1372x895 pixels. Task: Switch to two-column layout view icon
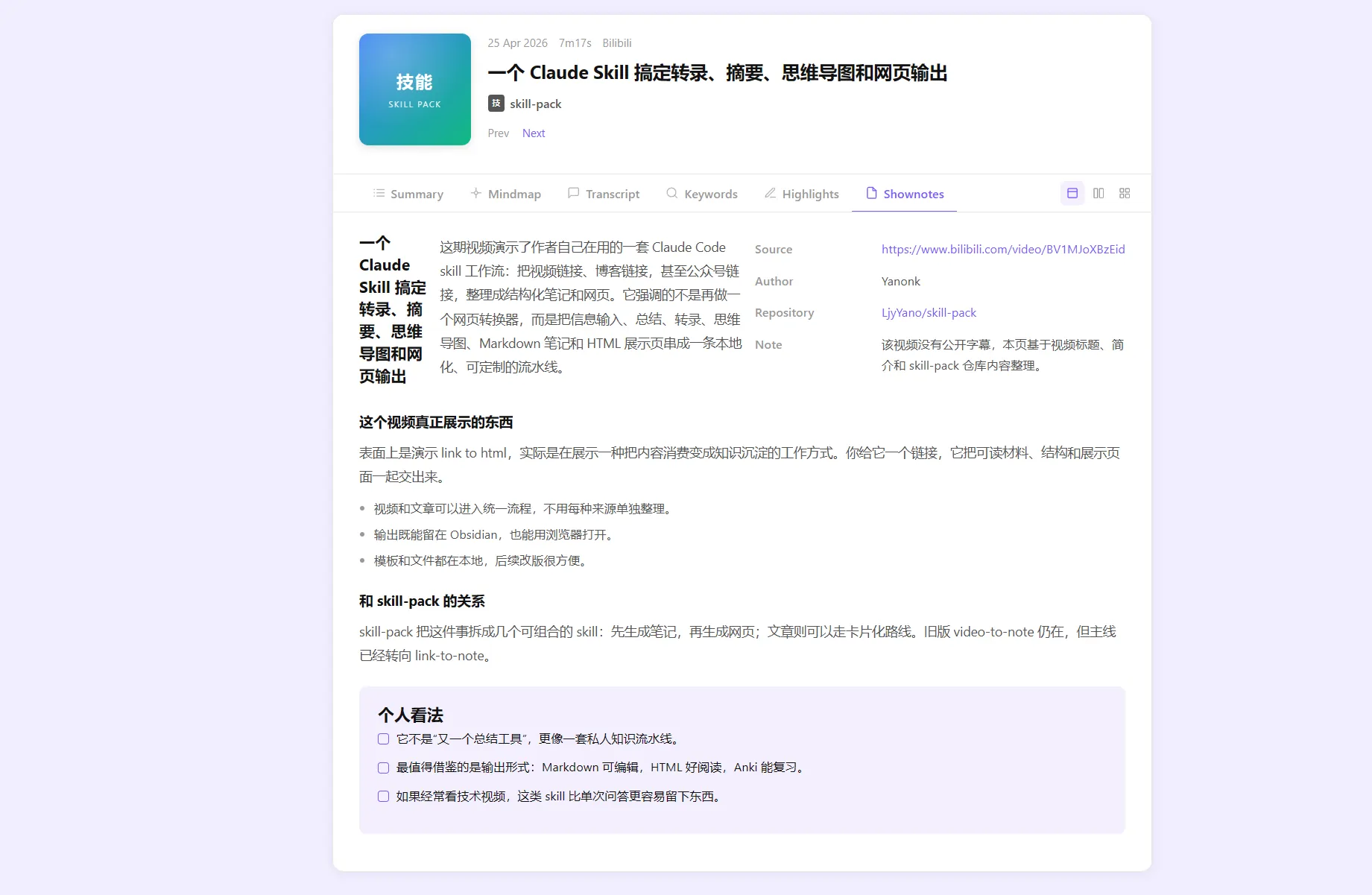coord(1098,193)
